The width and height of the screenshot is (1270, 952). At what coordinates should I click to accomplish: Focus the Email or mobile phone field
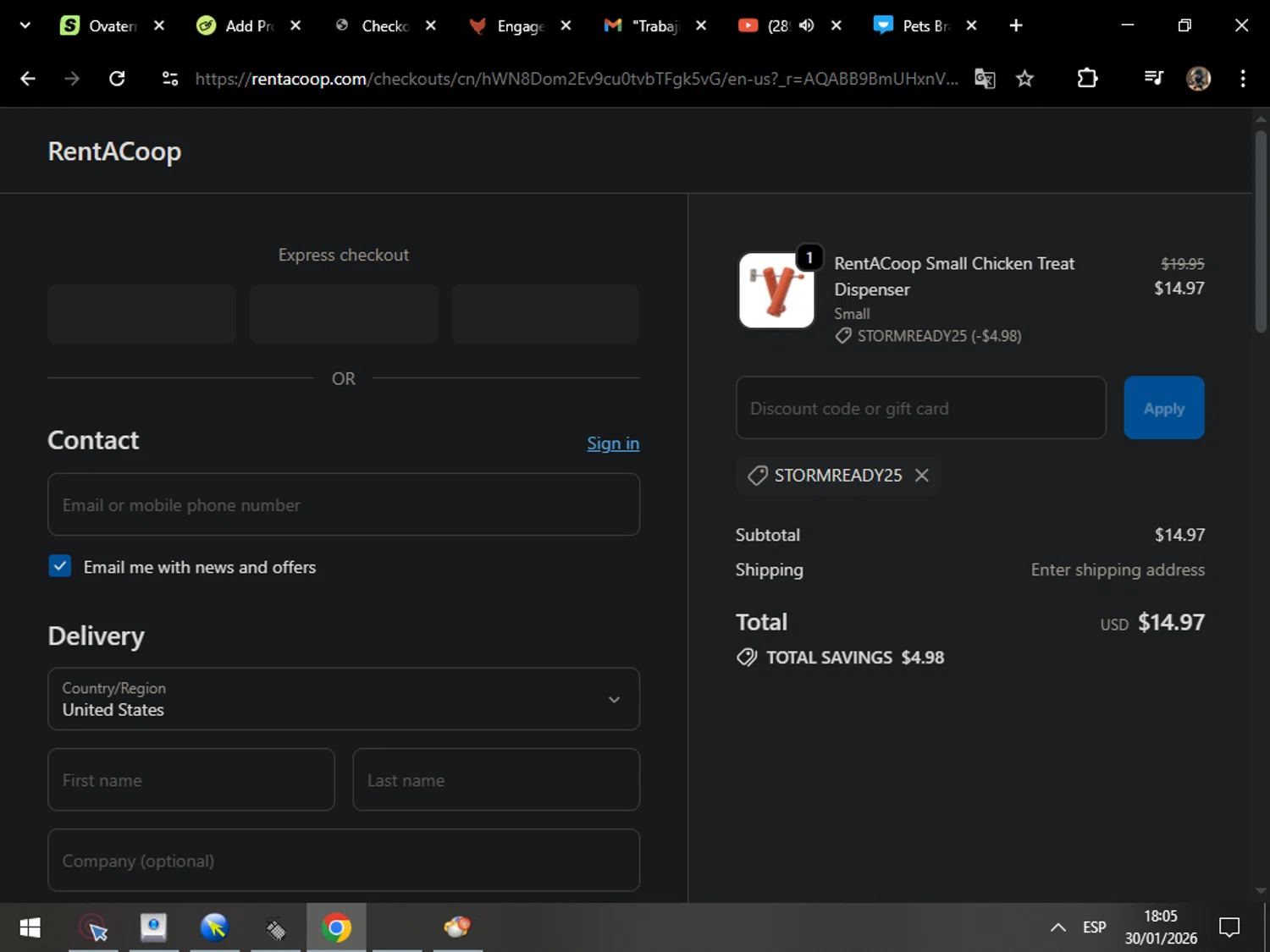[x=344, y=504]
